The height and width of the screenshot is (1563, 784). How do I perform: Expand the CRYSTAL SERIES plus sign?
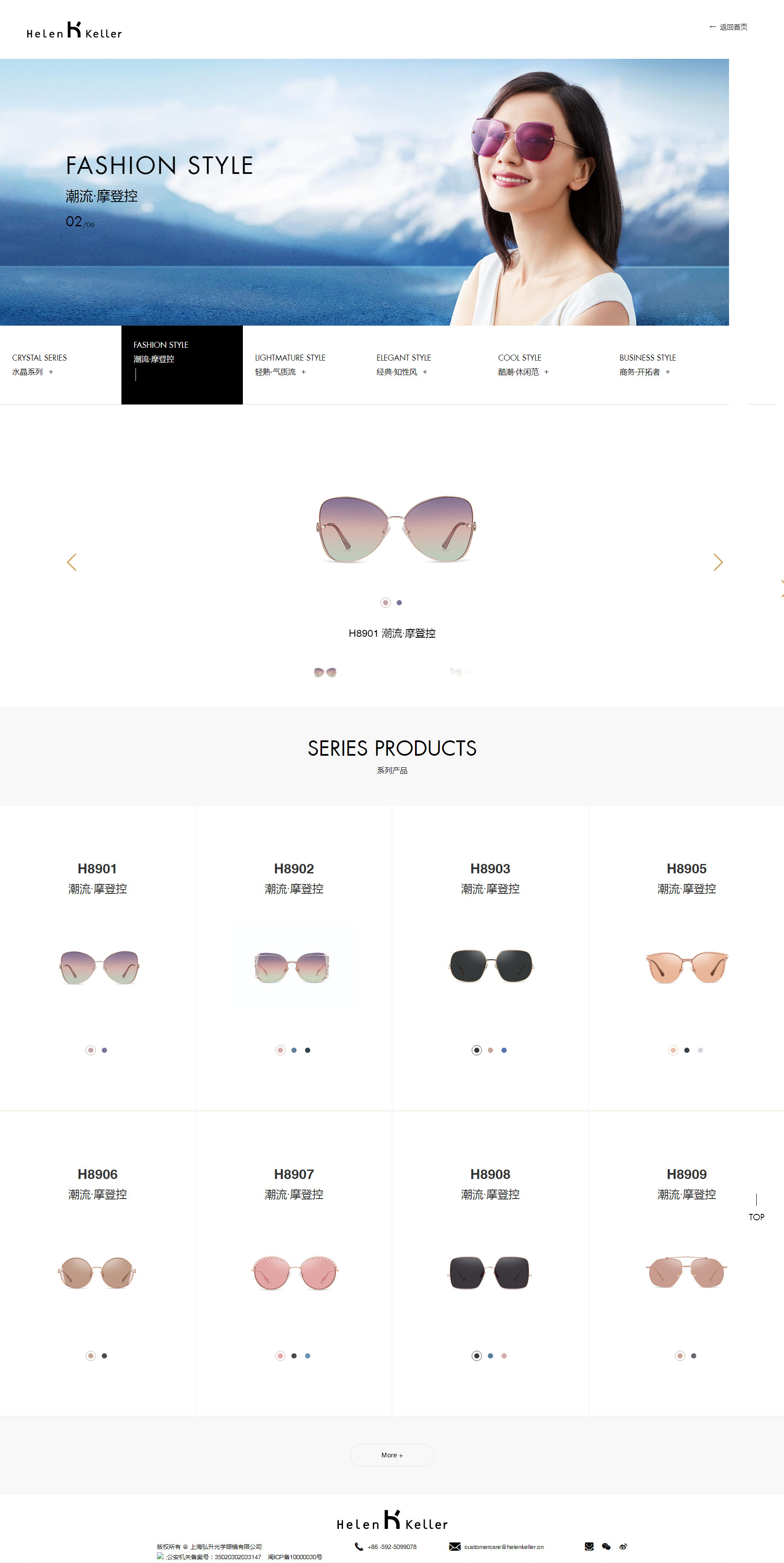51,372
